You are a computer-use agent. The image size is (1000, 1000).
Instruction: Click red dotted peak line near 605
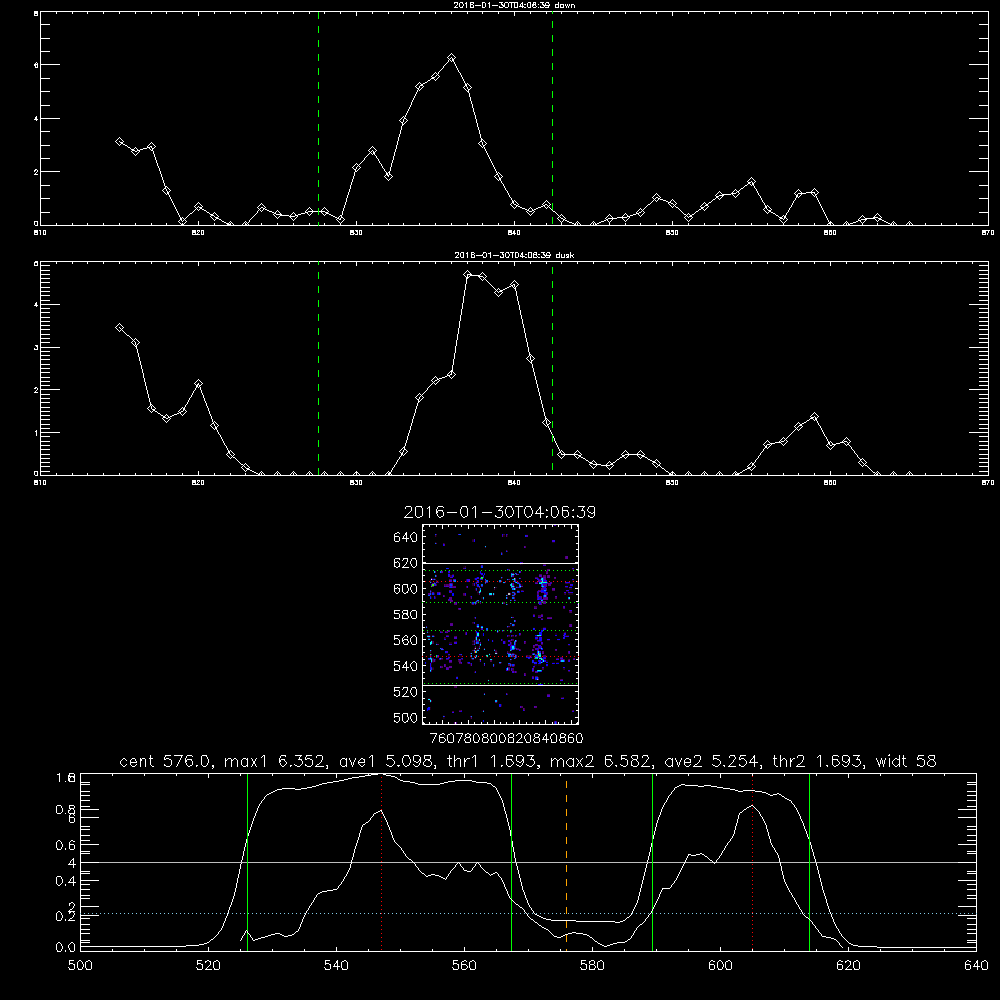pos(753,862)
